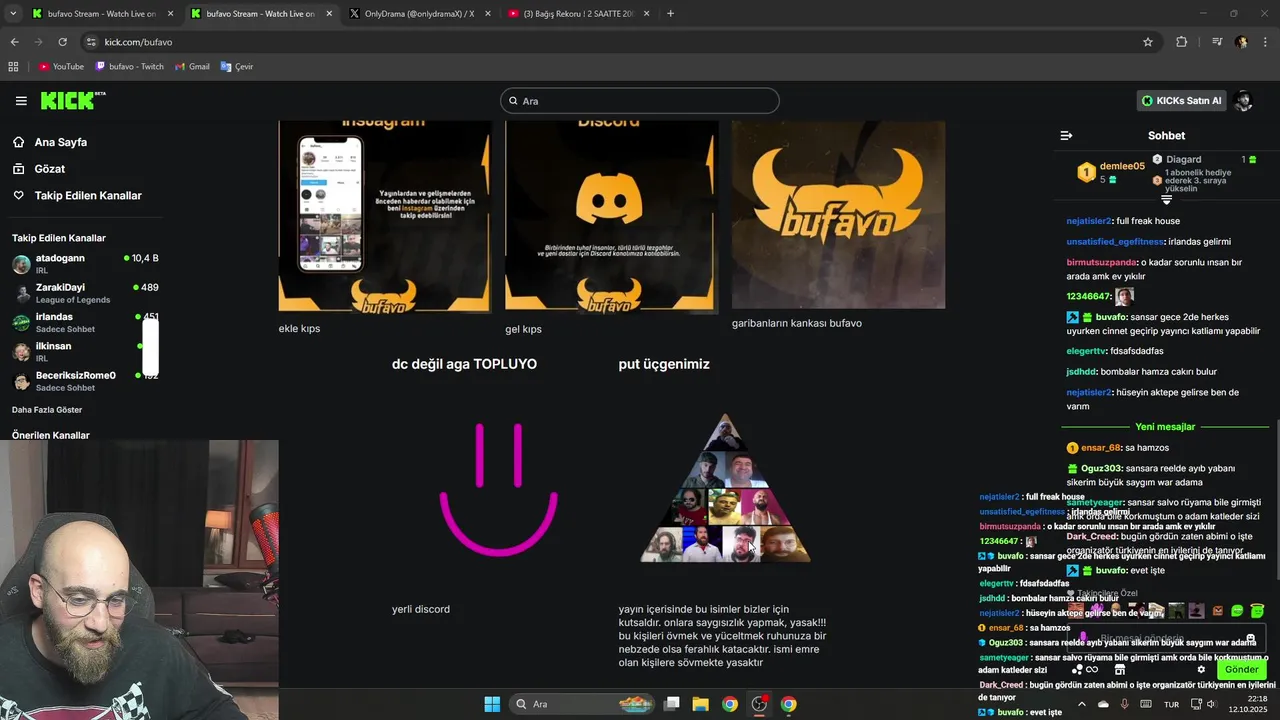This screenshot has width=1280, height=720.
Task: Click Daha Fazla Göster to expand channels
Action: pos(47,410)
